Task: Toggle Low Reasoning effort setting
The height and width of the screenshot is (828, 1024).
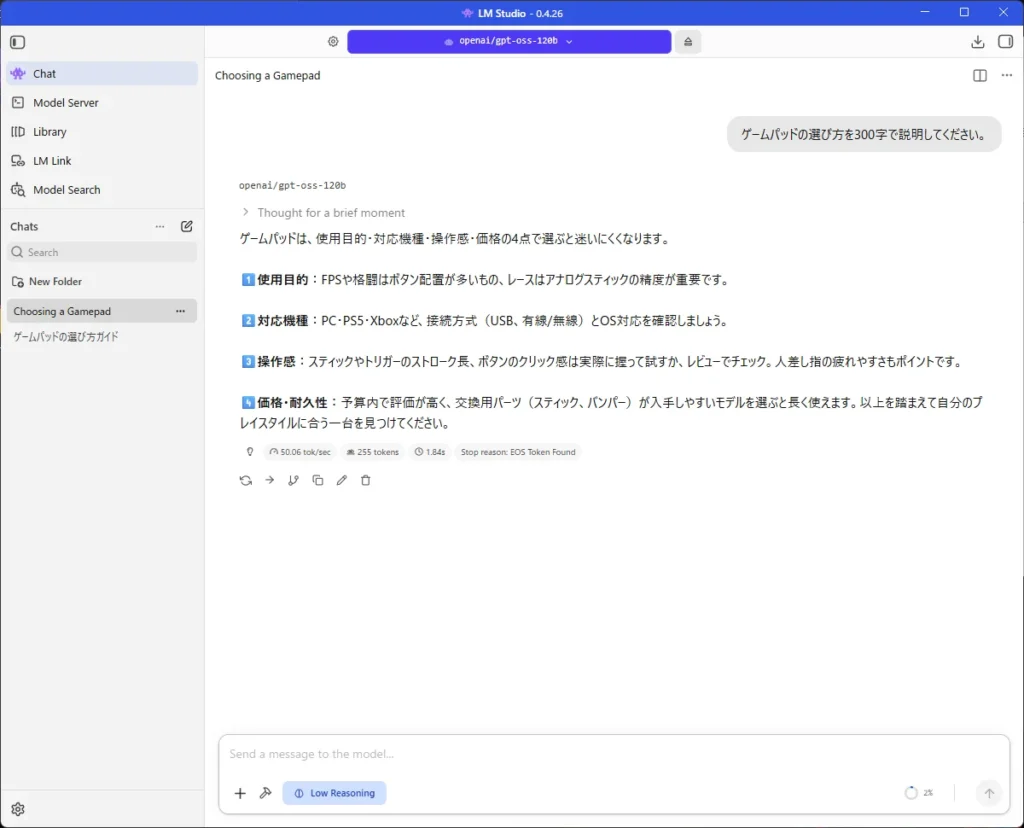Action: (334, 793)
